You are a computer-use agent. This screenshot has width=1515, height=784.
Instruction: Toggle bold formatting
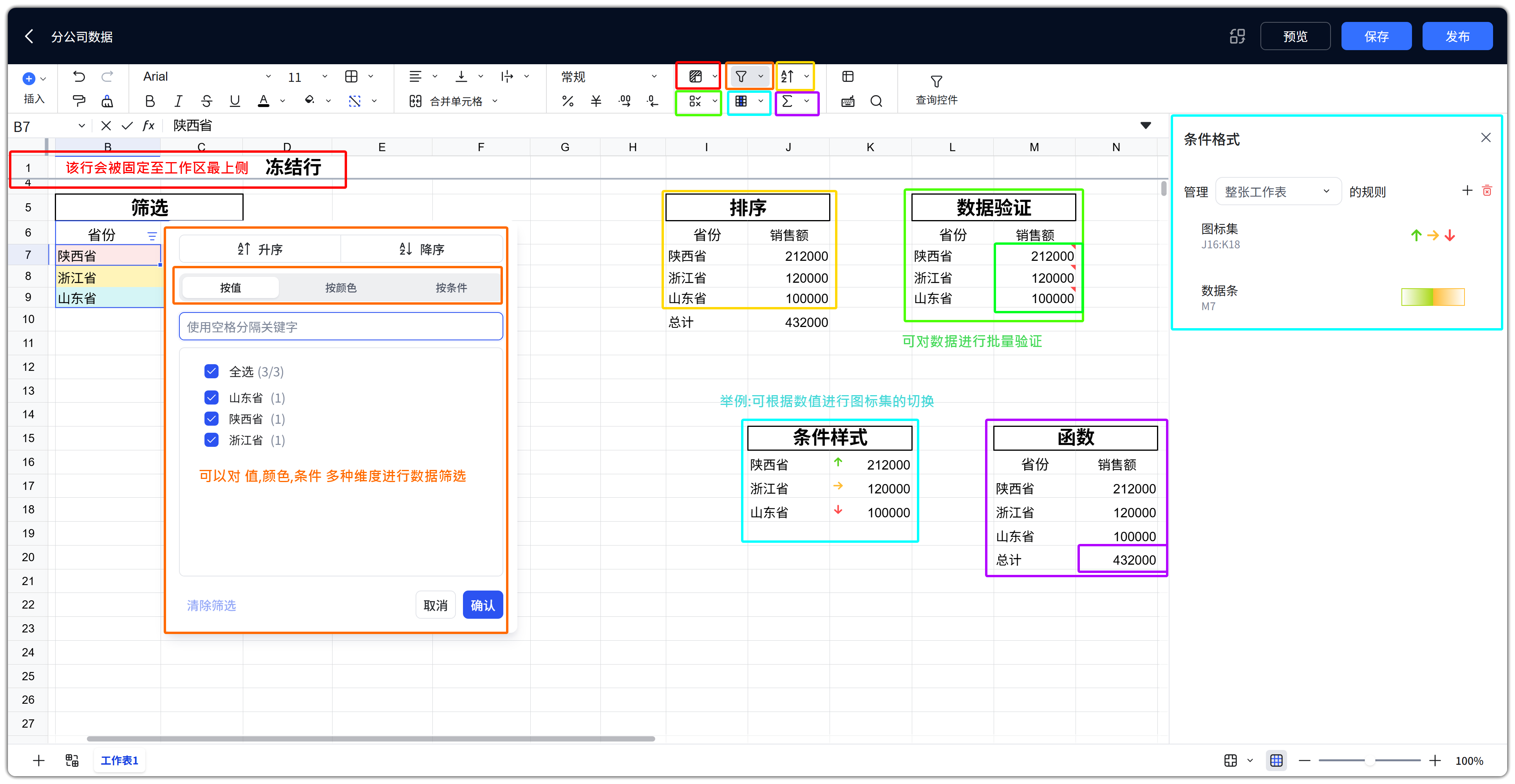(150, 101)
